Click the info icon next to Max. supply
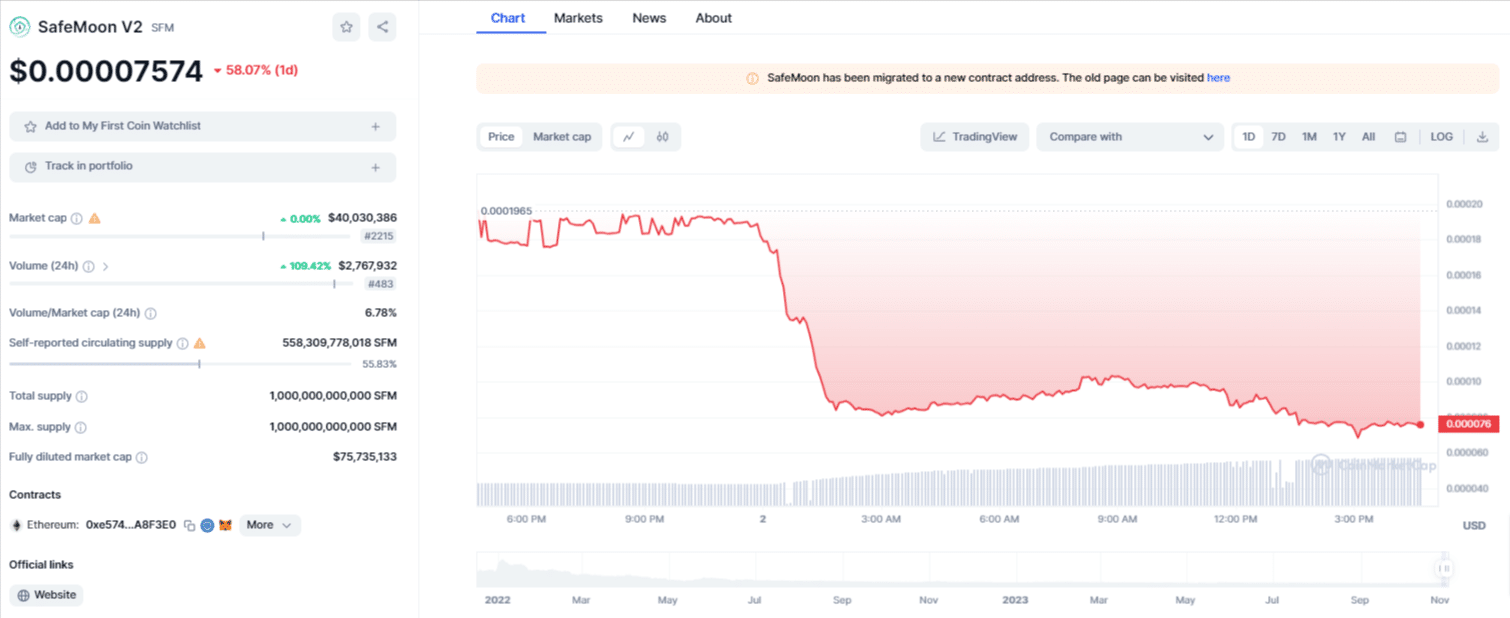 pyautogui.click(x=81, y=427)
